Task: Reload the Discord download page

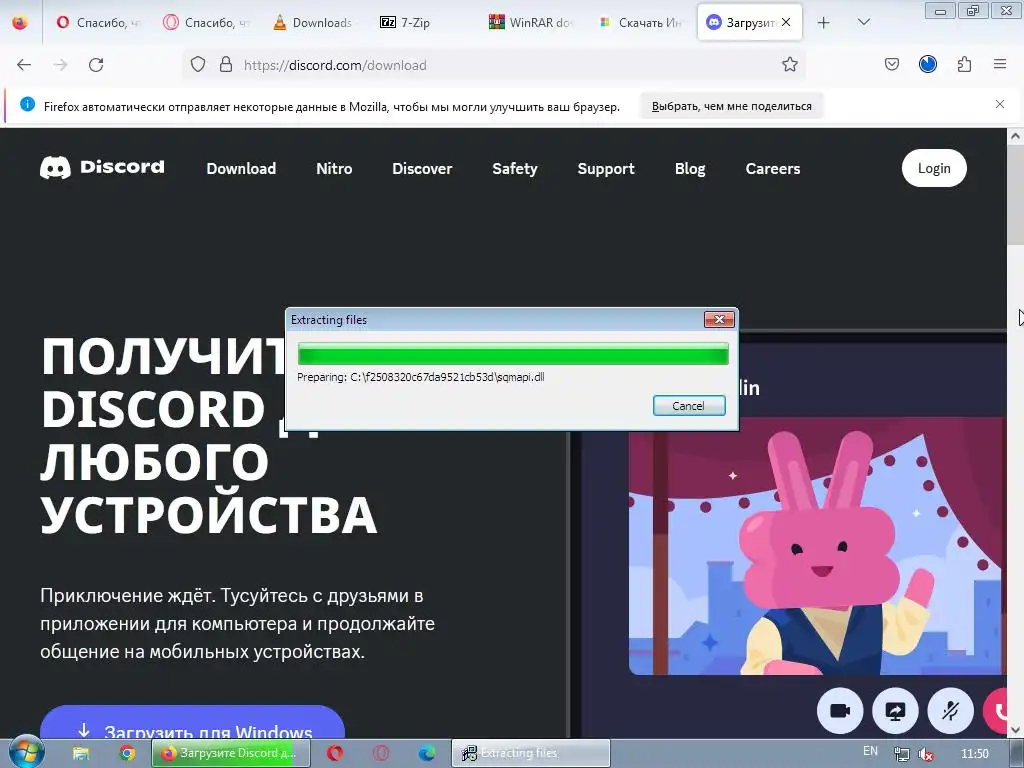Action: tap(96, 65)
